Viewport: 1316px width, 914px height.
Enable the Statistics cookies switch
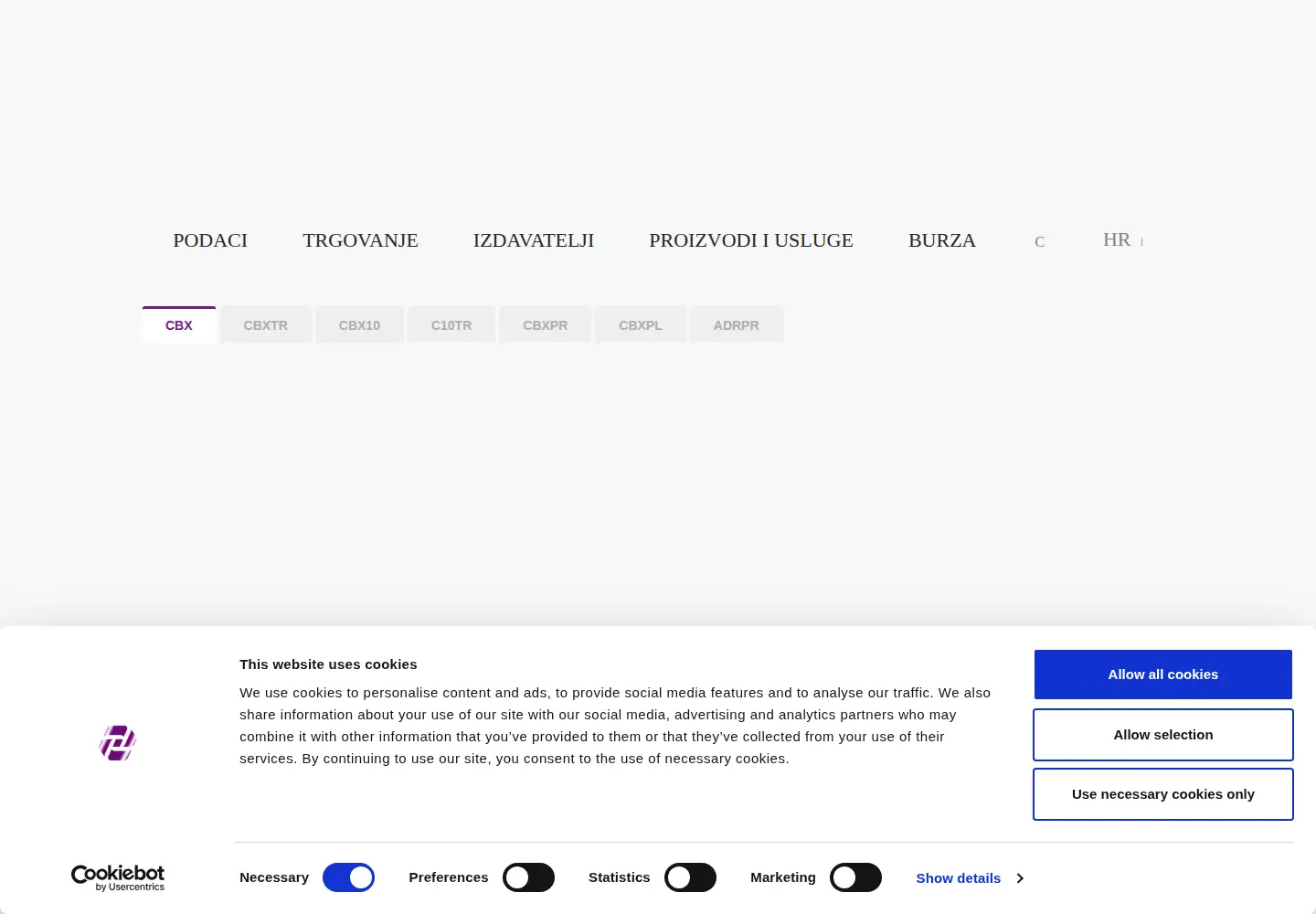690,877
